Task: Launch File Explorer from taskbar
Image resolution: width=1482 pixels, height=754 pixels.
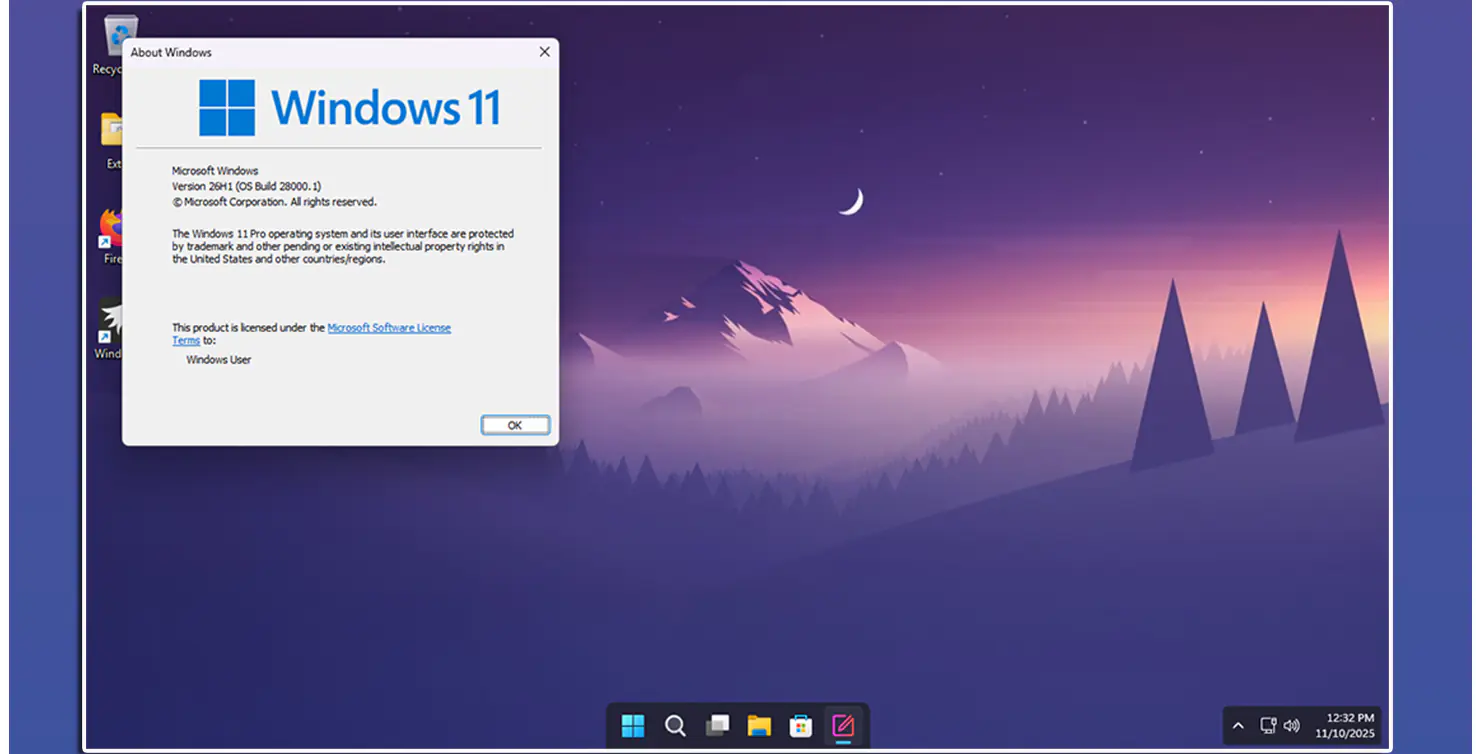Action: 759,725
